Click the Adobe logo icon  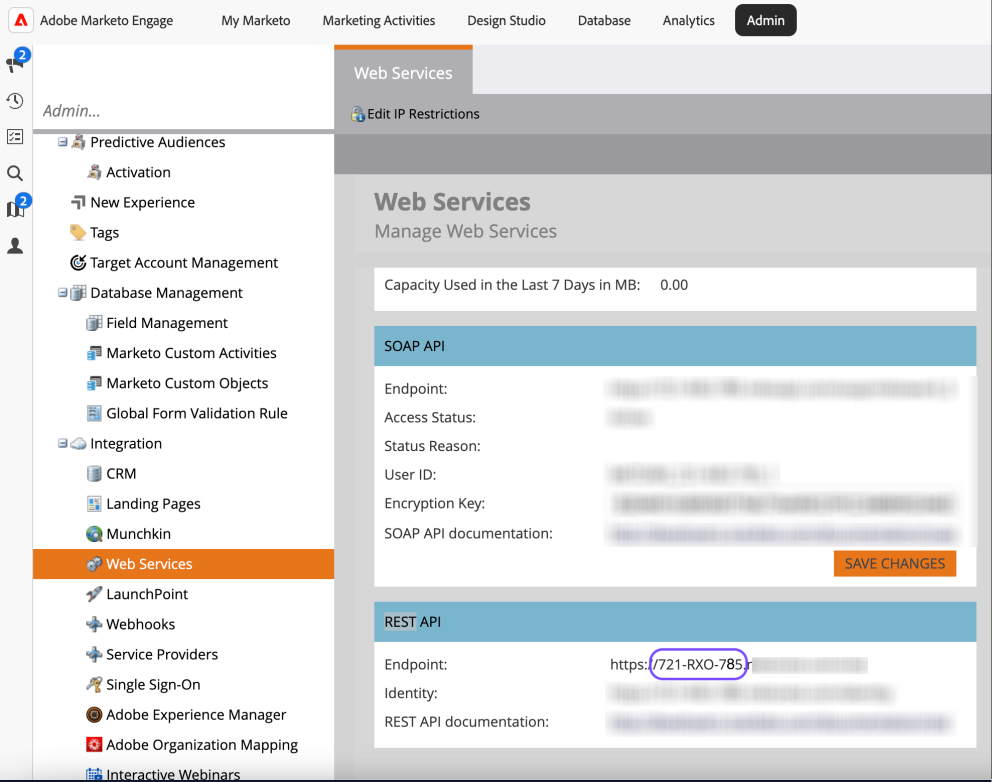[21, 20]
